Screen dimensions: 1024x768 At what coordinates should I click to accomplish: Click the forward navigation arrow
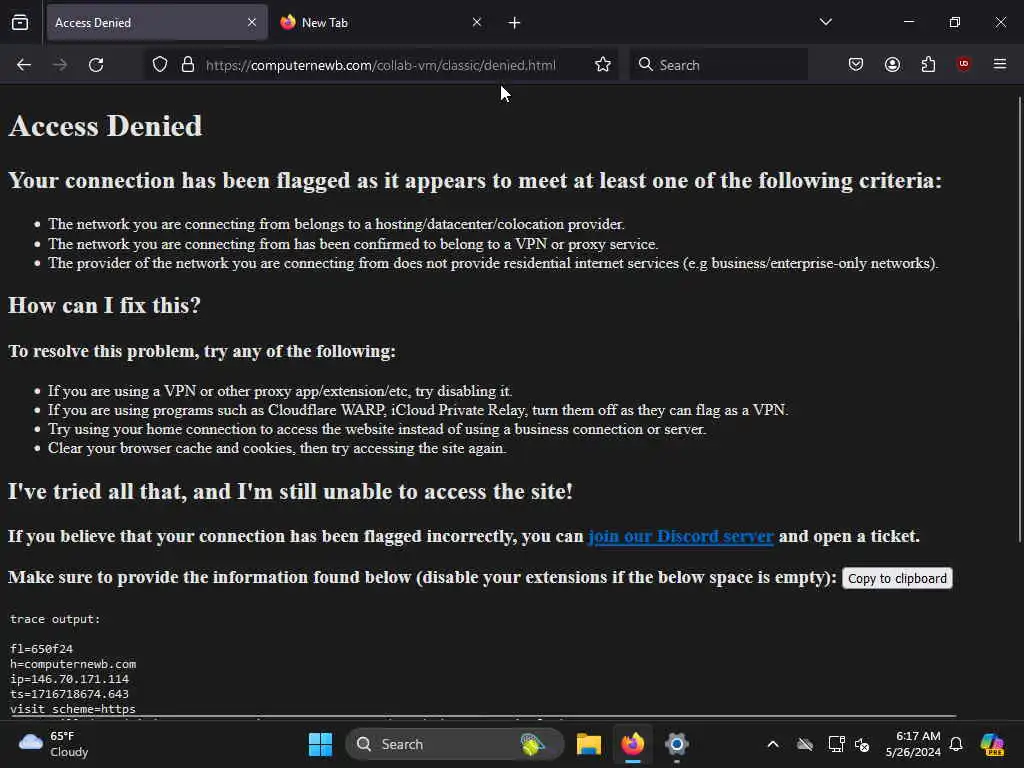click(60, 65)
